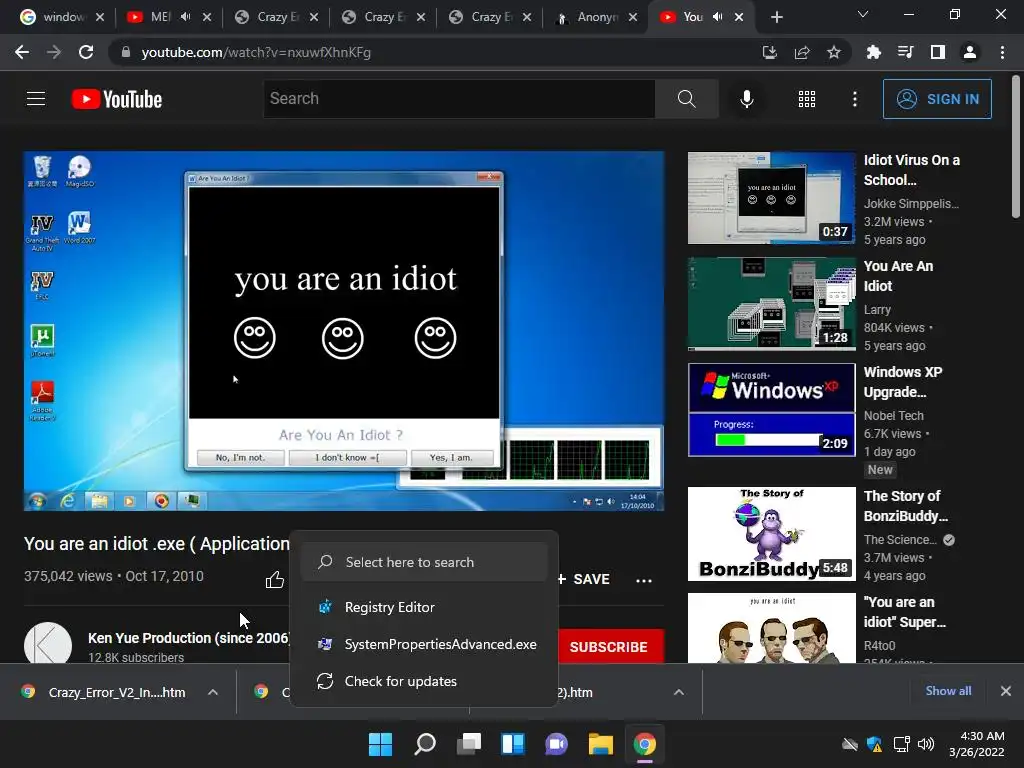Open the YouTube hamburger guide menu
1024x768 pixels.
point(36,99)
